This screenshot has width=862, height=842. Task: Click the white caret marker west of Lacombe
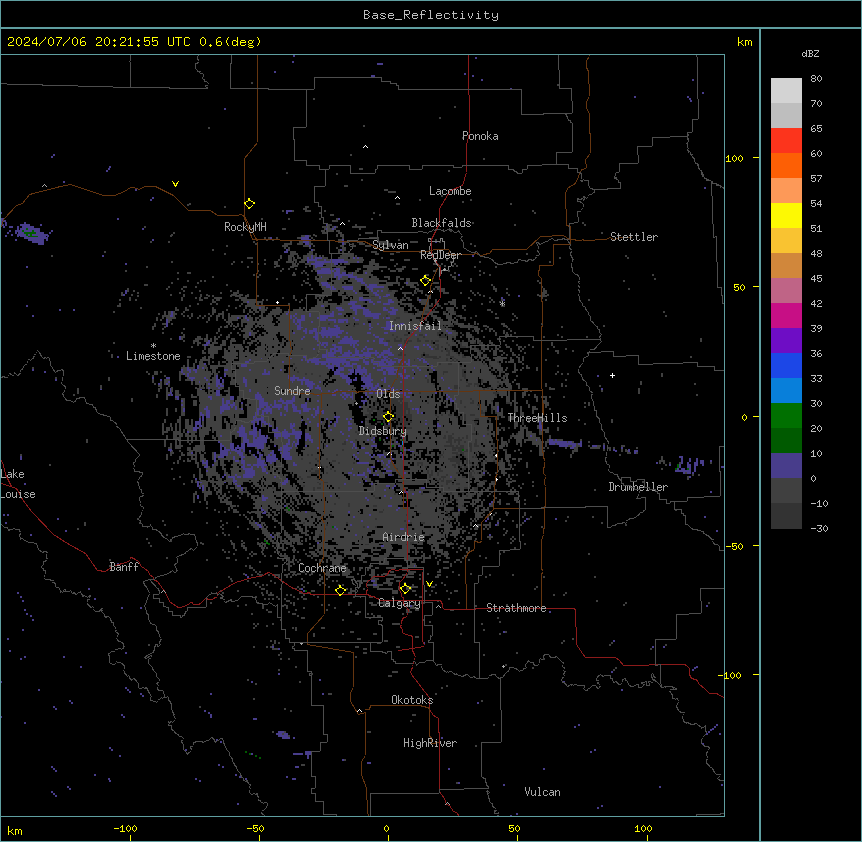[x=397, y=197]
